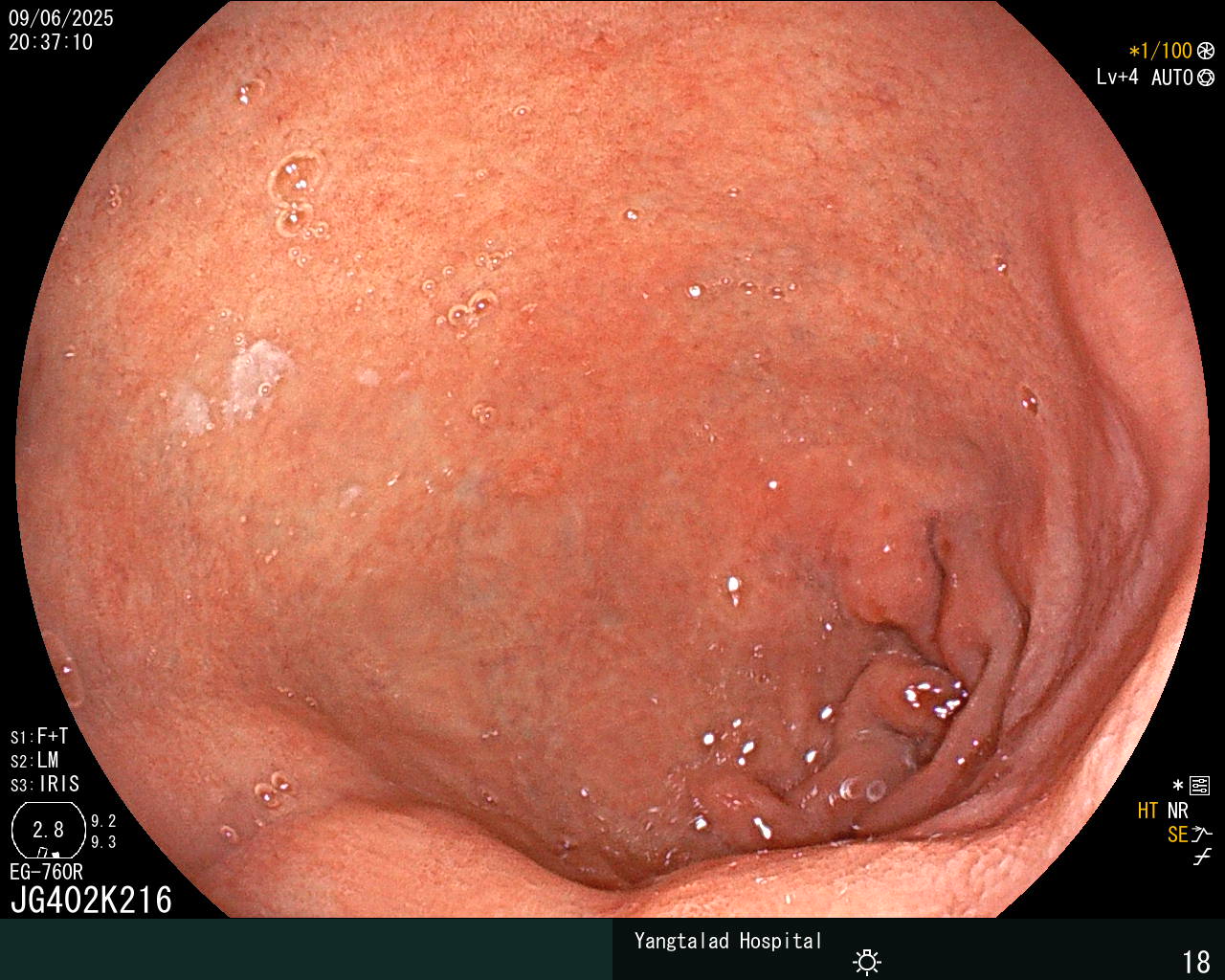
Task: Click the date 09/06/2025
Action: pyautogui.click(x=61, y=18)
